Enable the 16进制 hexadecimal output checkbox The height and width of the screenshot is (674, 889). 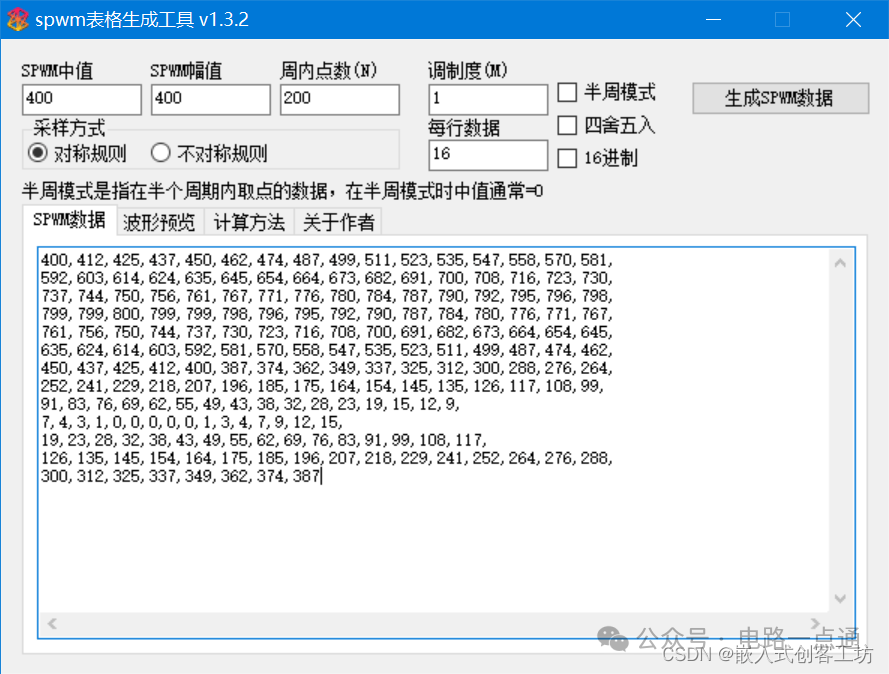pyautogui.click(x=569, y=158)
